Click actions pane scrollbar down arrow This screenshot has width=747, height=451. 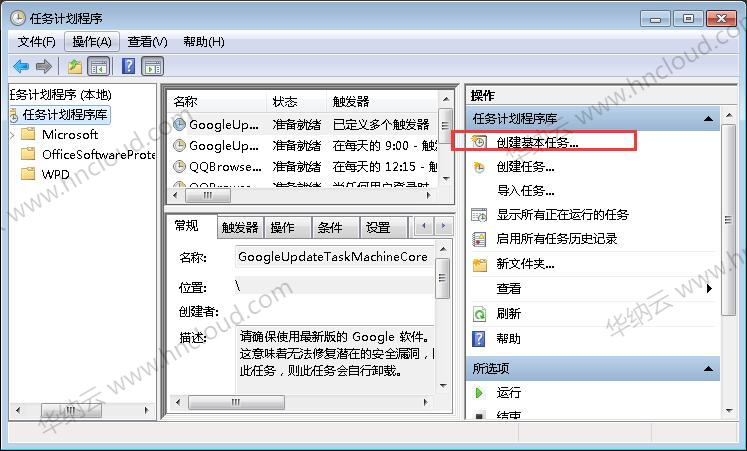tap(729, 410)
